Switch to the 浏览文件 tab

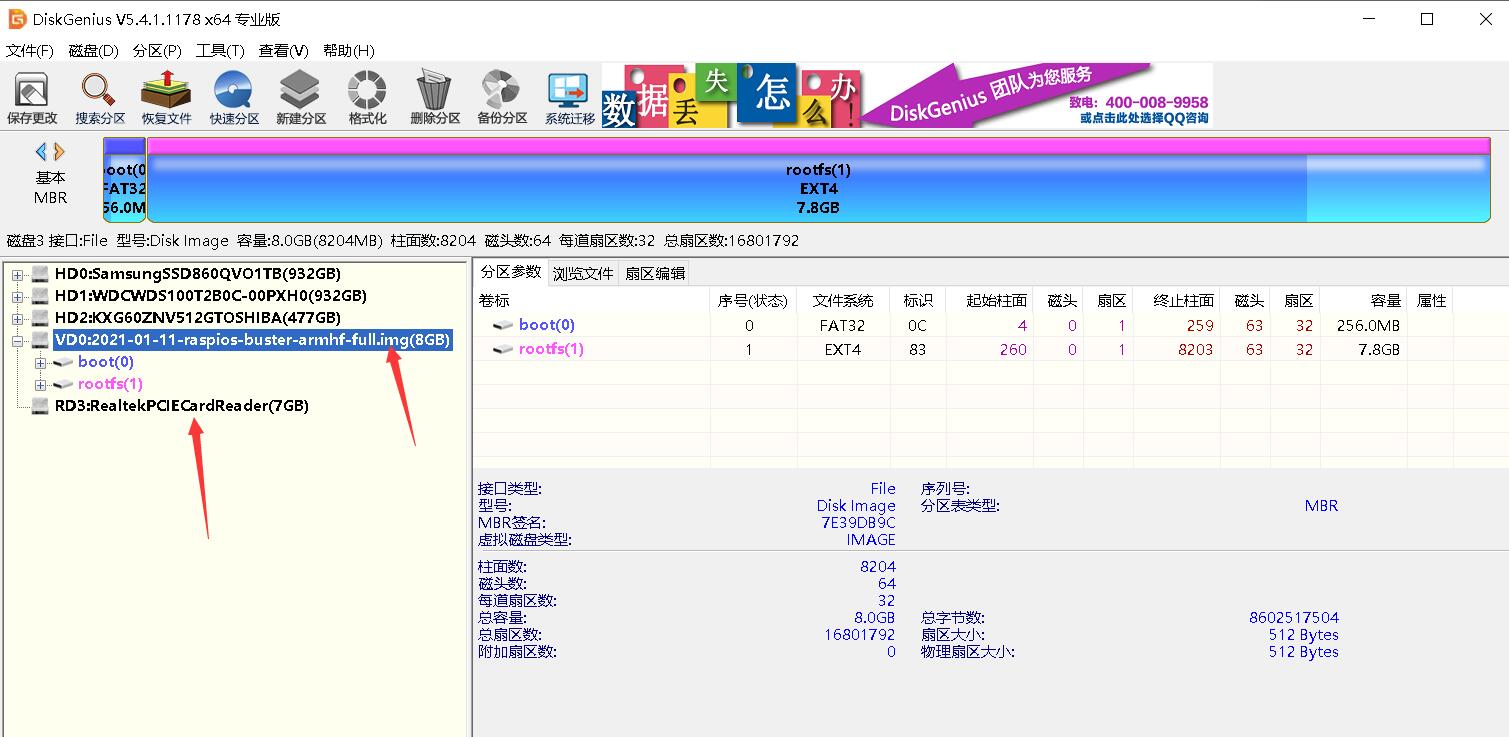click(x=583, y=273)
